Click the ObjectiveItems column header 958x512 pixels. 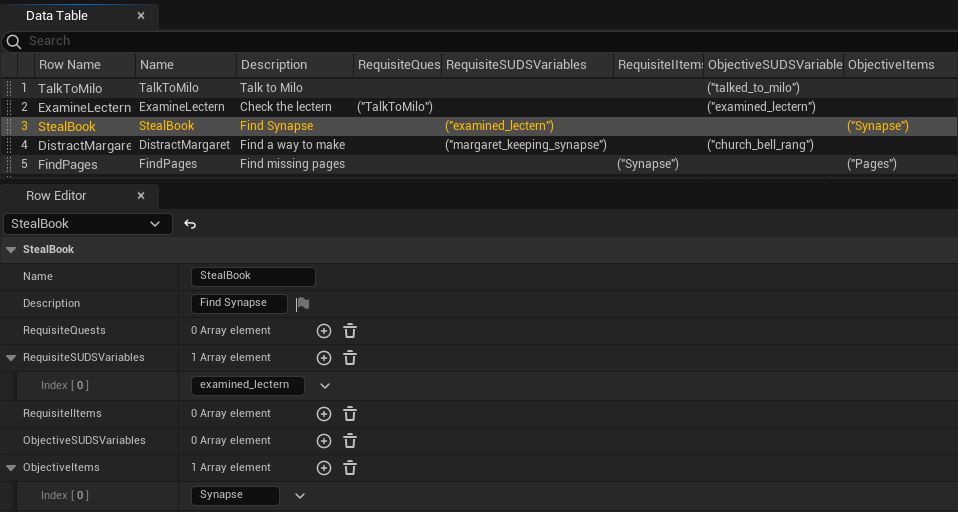click(900, 65)
